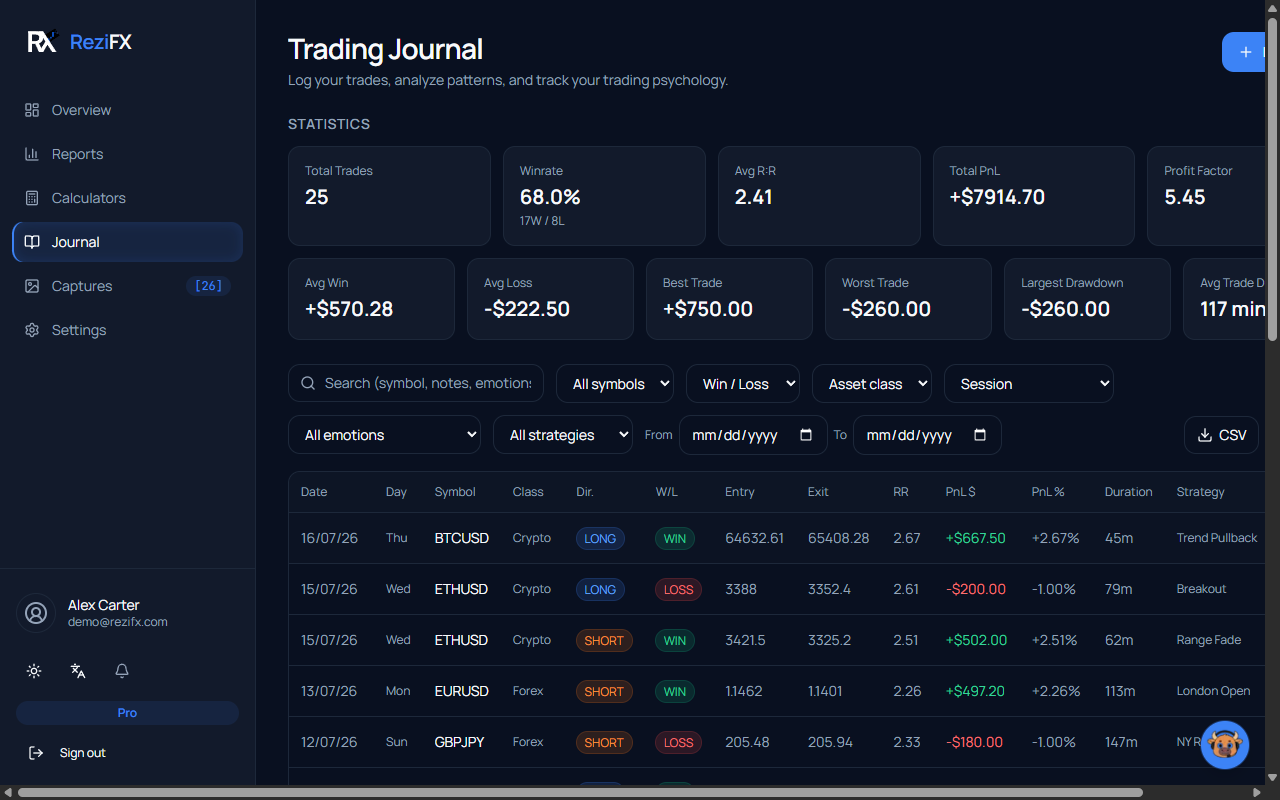Click the BTCUSD symbol cell
1280x800 pixels.
[x=462, y=538]
